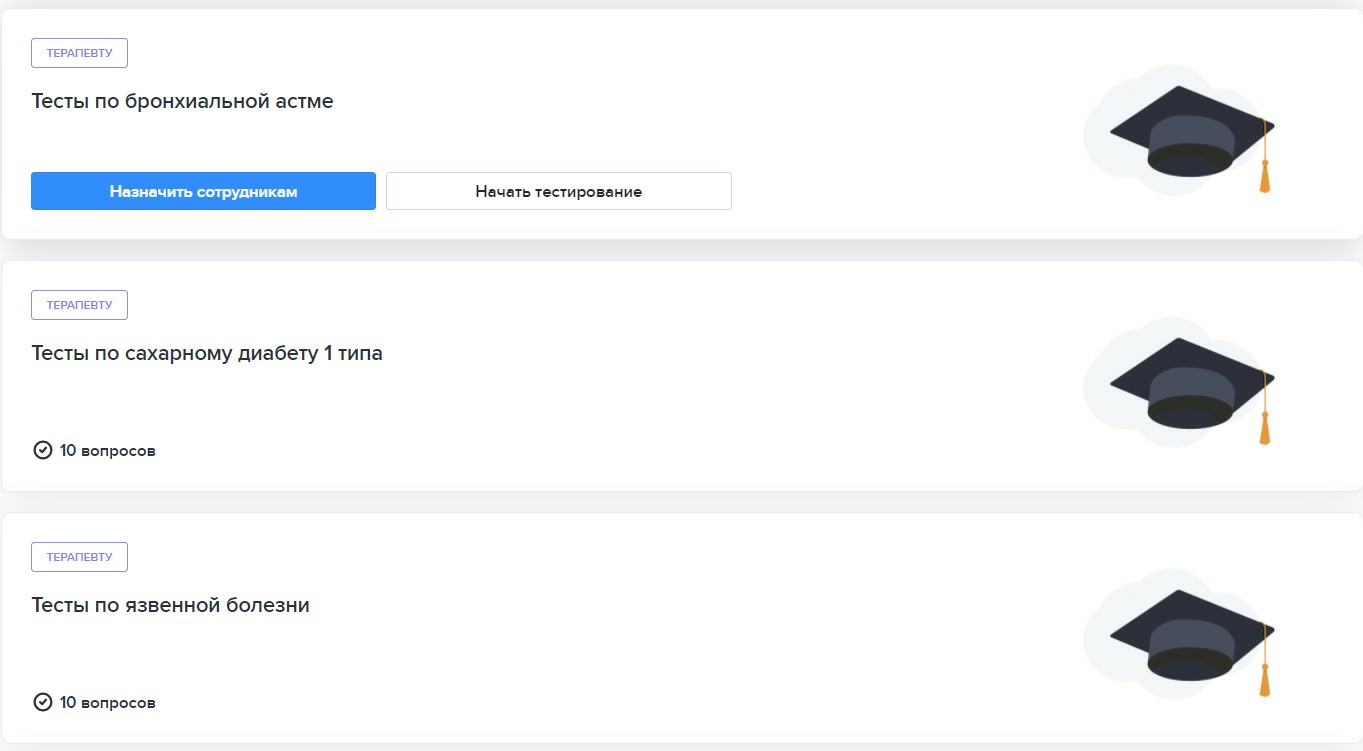The width and height of the screenshot is (1363, 751).
Task: Select ТЕРАПЕВТУ tag on язвенной болезни card
Action: (x=79, y=557)
